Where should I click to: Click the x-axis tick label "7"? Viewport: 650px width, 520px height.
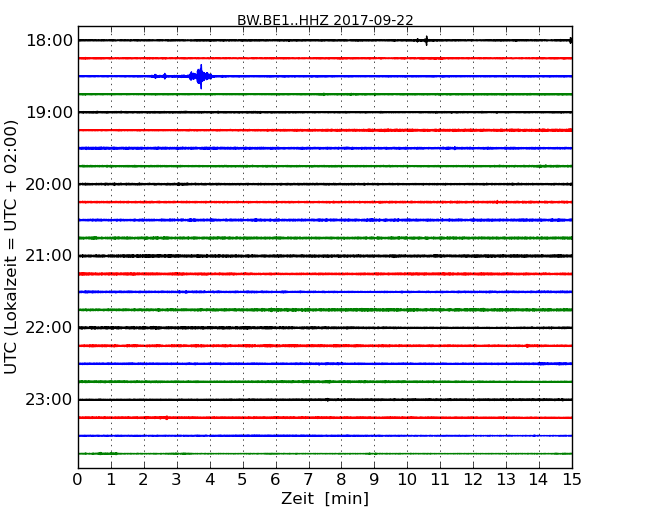tap(308, 479)
